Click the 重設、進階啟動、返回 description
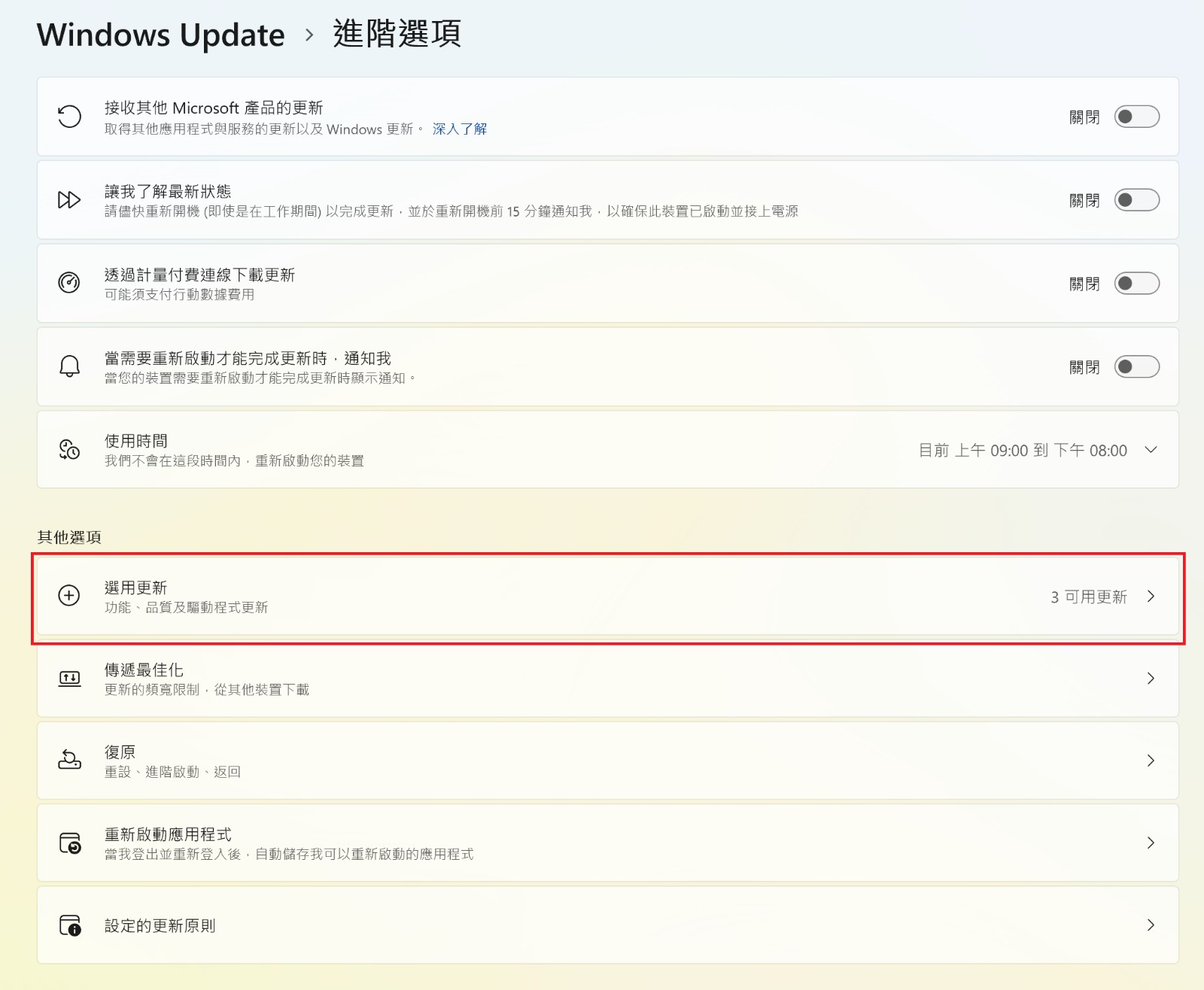The image size is (1204, 990). tap(172, 772)
